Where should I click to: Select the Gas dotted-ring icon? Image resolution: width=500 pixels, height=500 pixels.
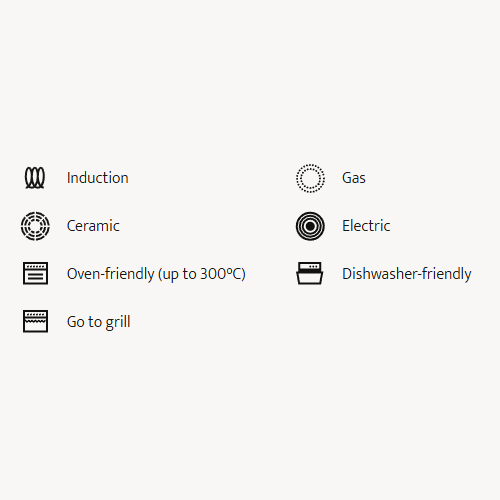coord(310,178)
